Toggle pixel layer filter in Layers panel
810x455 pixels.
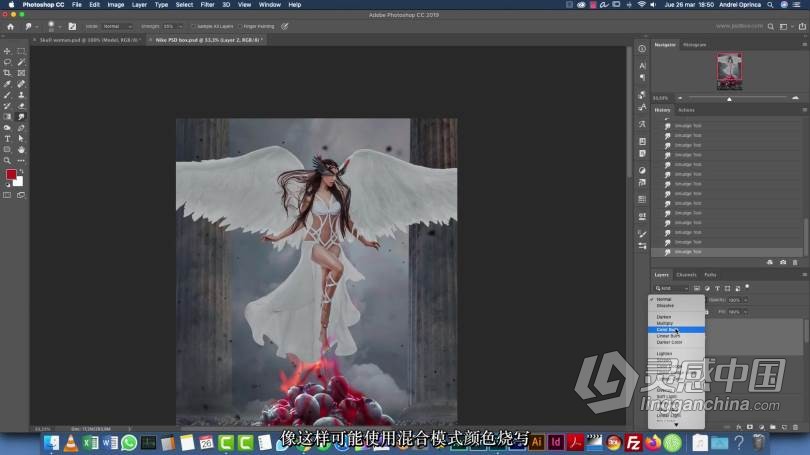point(697,288)
